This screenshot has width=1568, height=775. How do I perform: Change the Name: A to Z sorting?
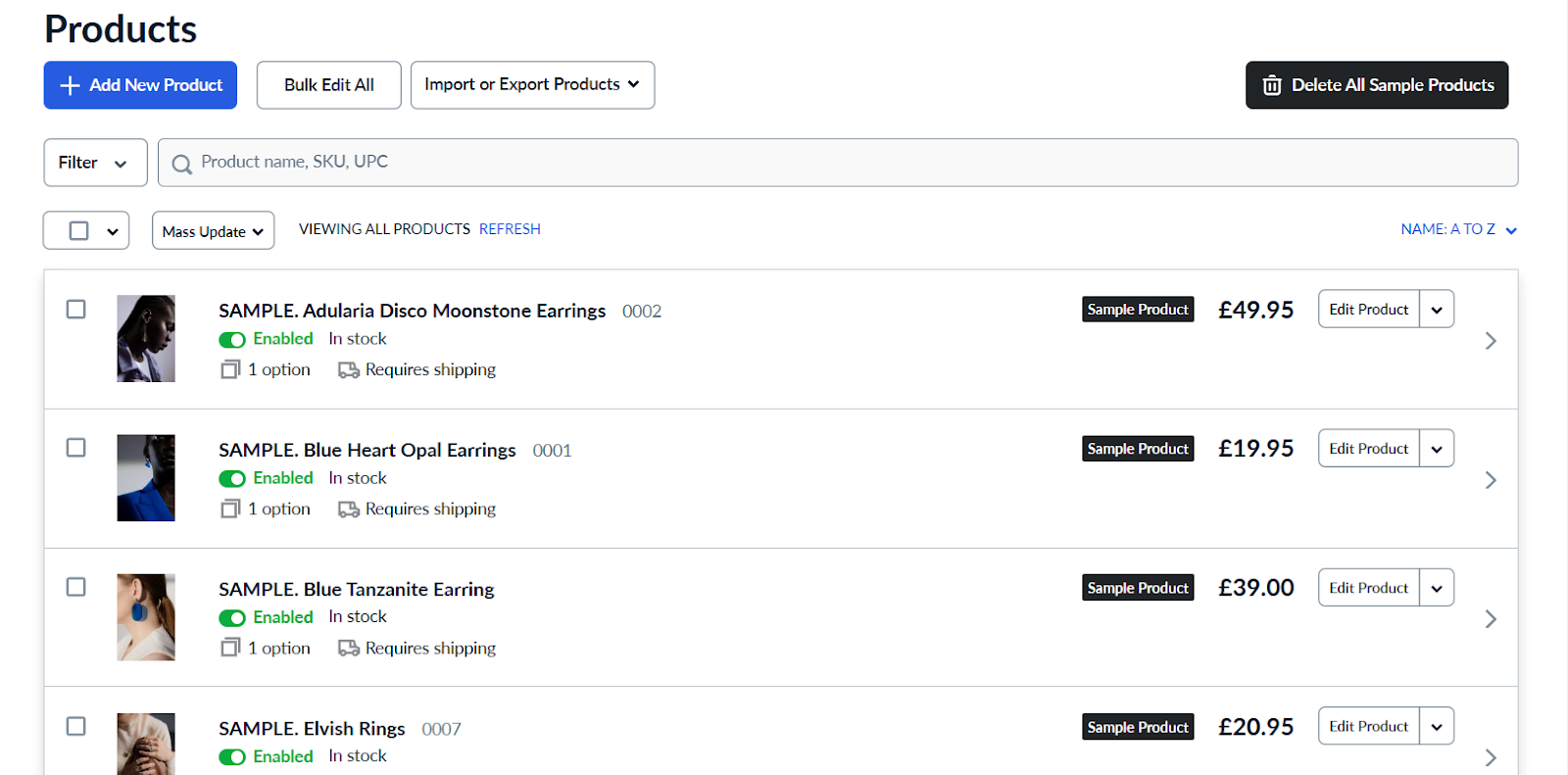point(1458,229)
